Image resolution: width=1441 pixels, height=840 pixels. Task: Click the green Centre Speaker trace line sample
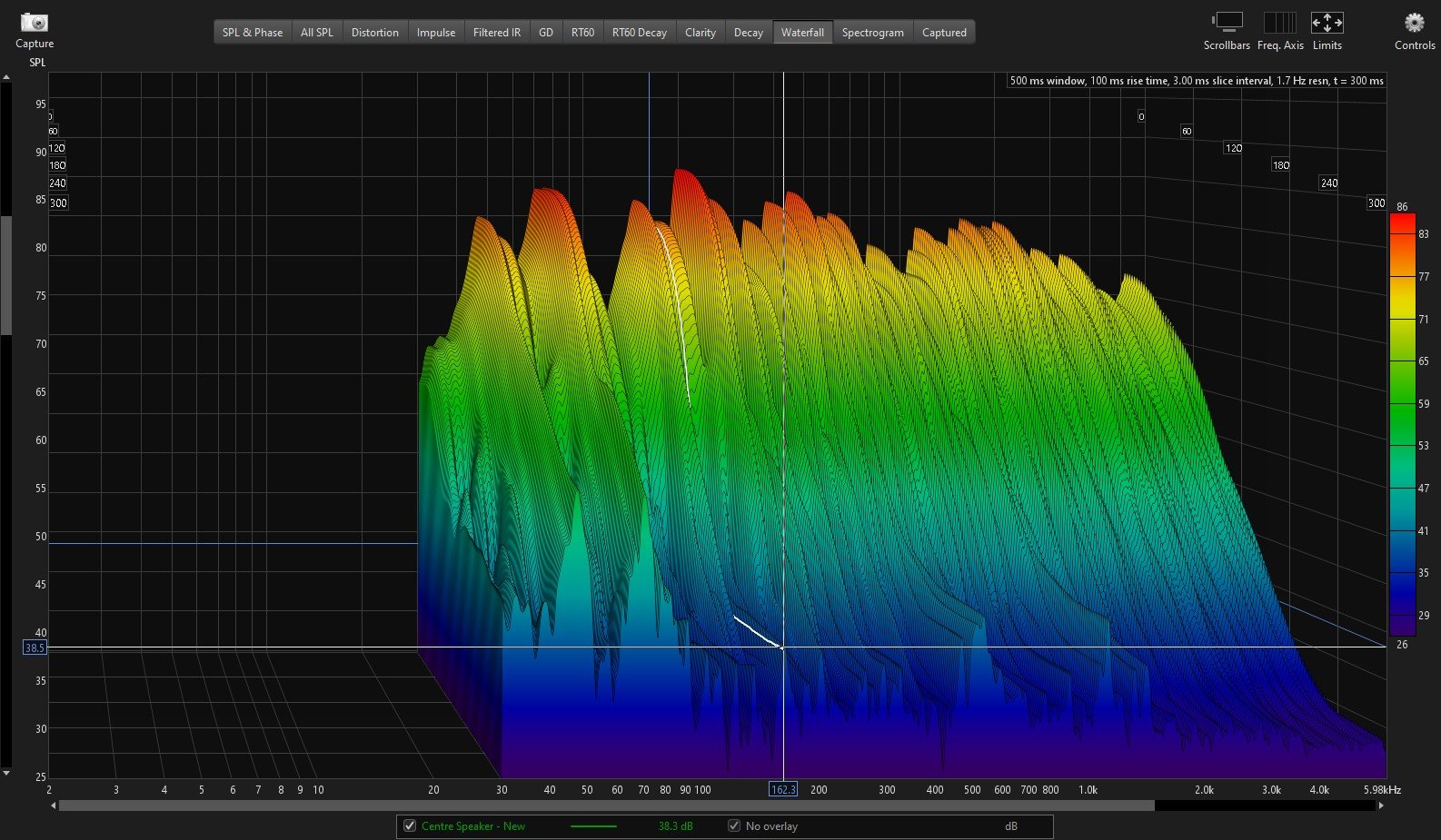point(593,826)
